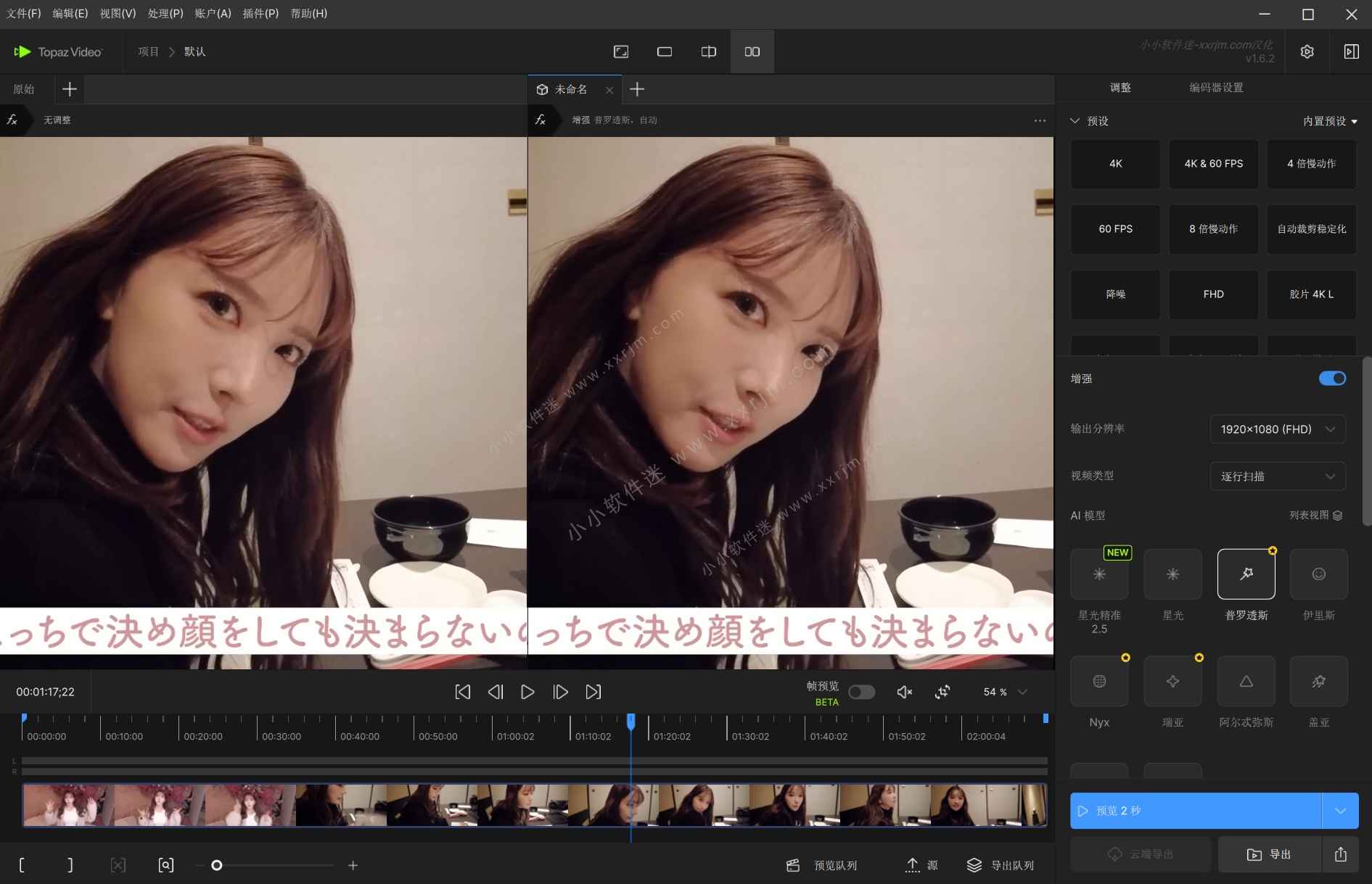
Task: Jump to the clip end
Action: pos(593,692)
